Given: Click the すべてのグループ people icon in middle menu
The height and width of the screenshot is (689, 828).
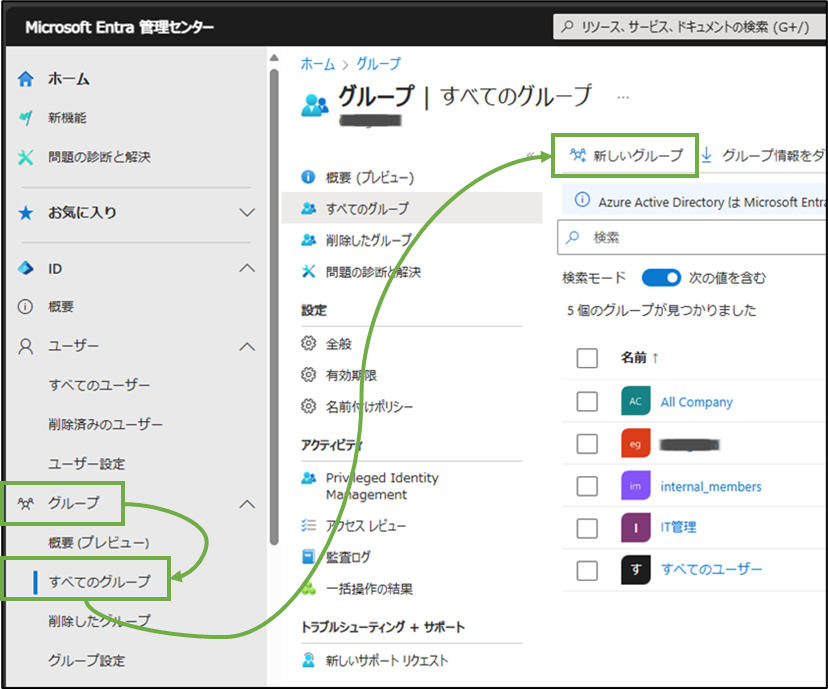Looking at the screenshot, I should (308, 209).
